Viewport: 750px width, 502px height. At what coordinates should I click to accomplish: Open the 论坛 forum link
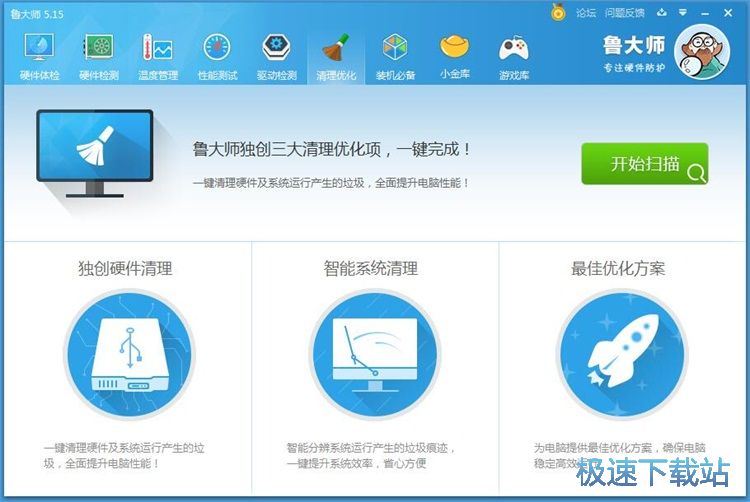586,13
